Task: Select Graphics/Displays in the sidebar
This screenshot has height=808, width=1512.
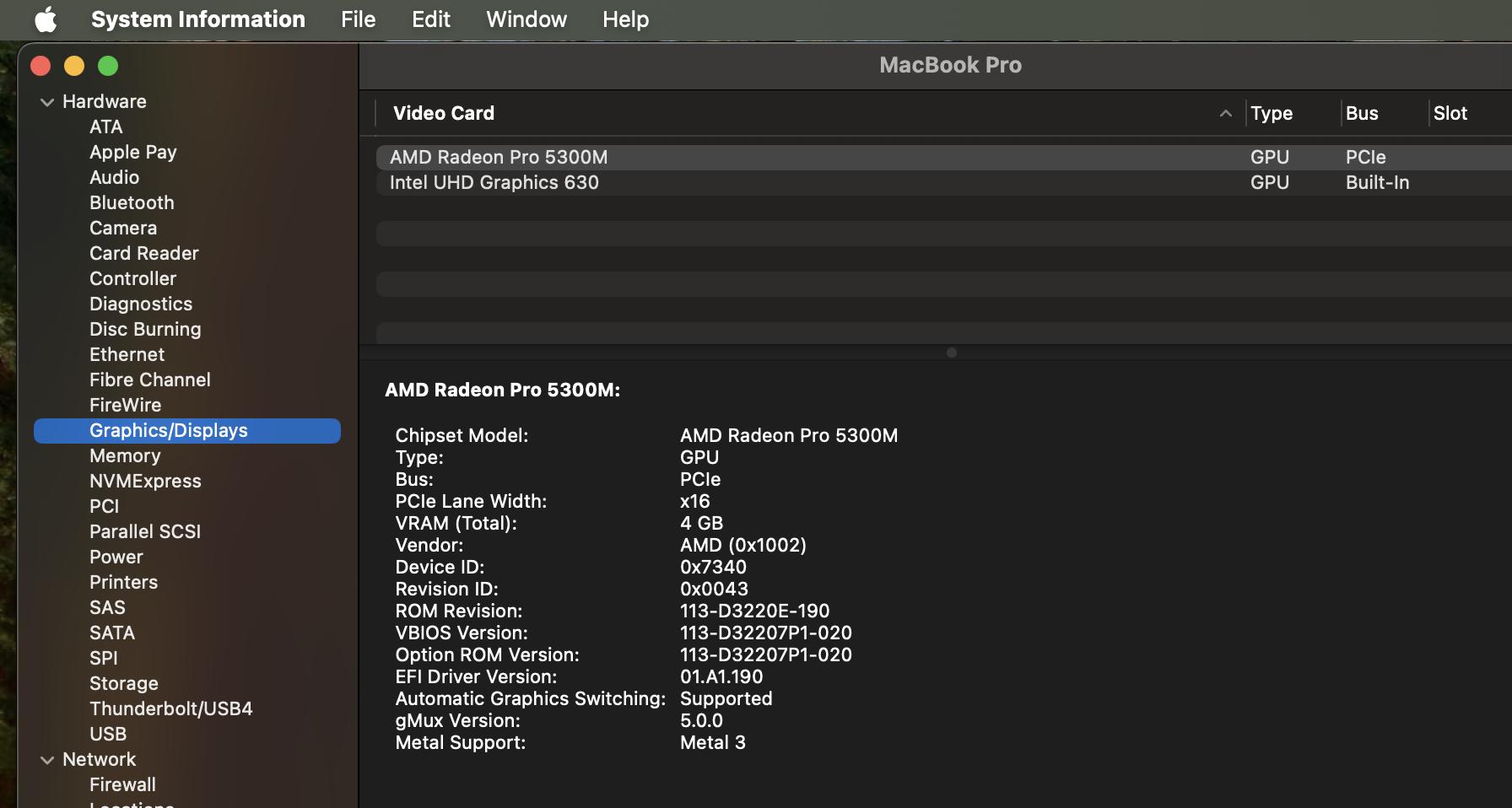Action: click(x=187, y=430)
